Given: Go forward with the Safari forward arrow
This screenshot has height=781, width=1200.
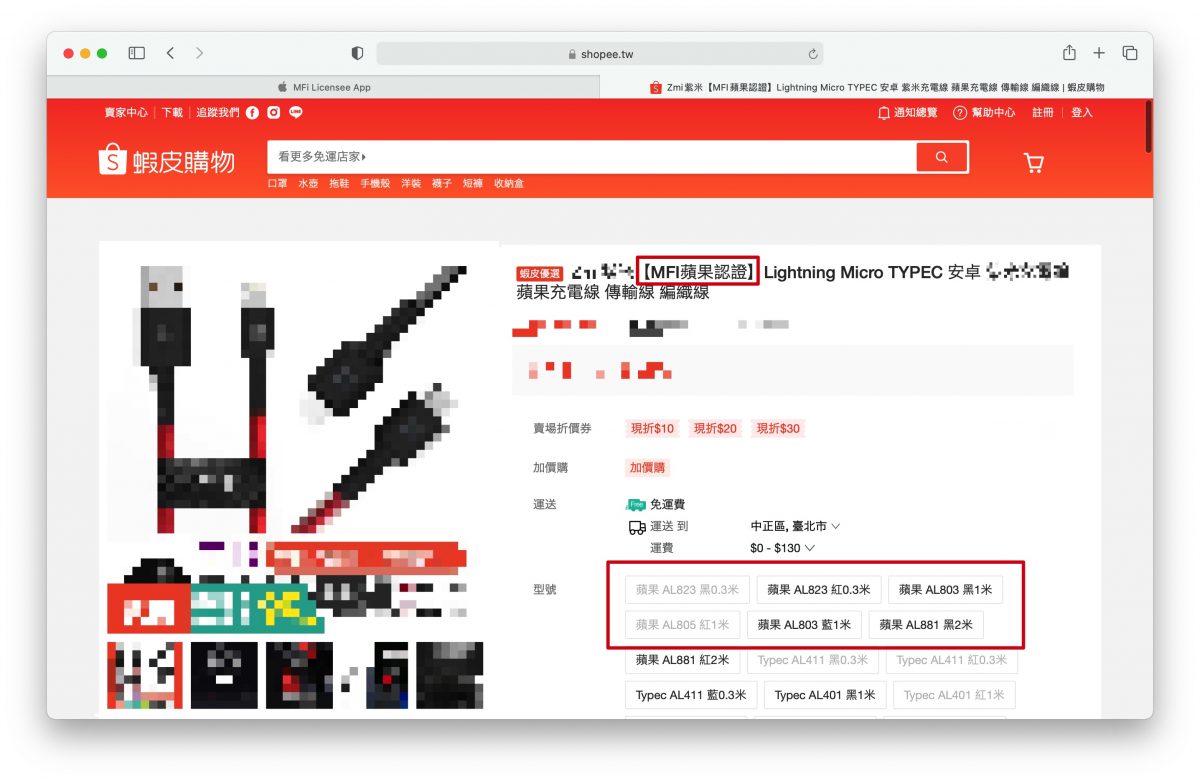Looking at the screenshot, I should pos(200,53).
